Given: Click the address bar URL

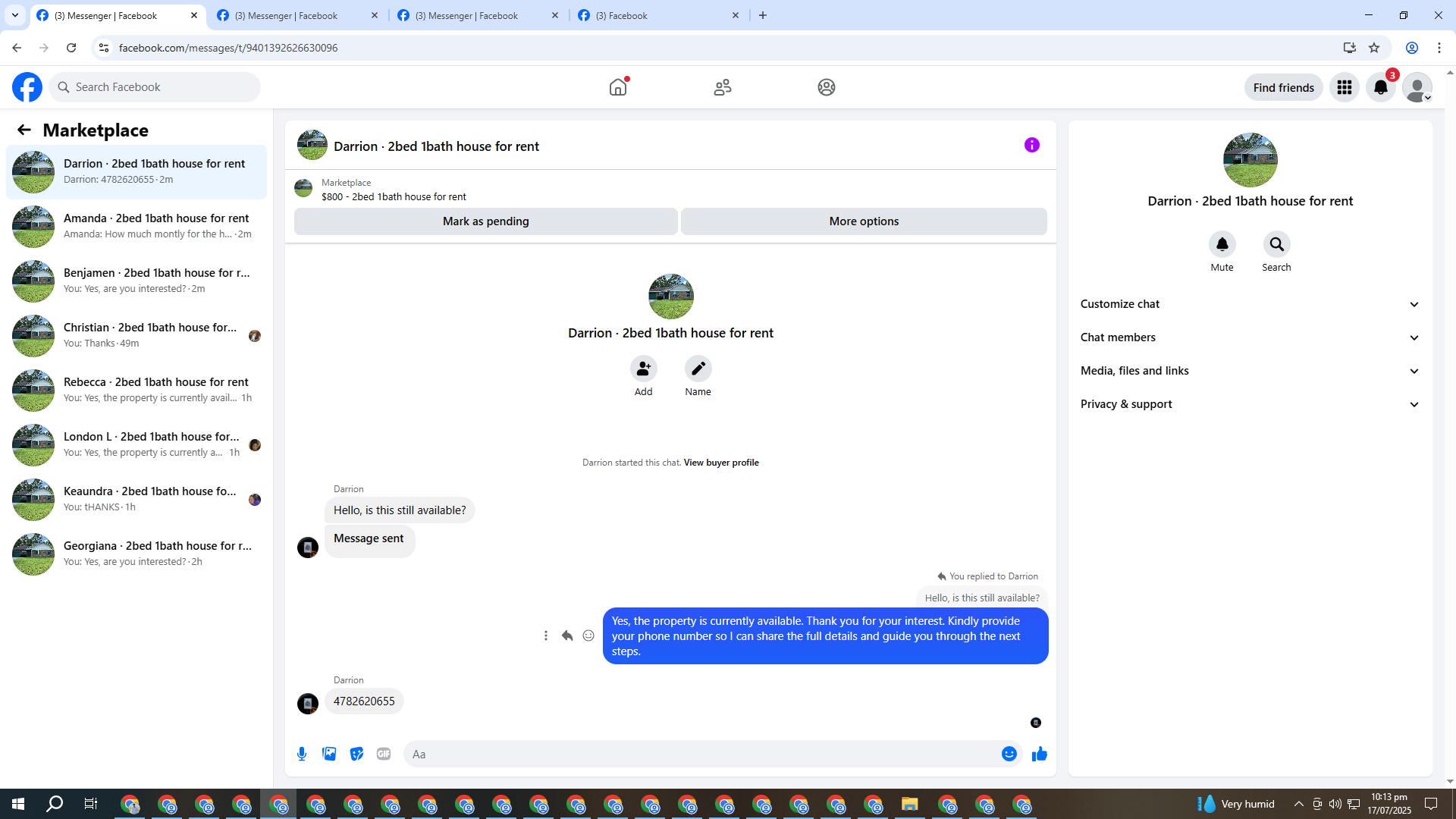Looking at the screenshot, I should click(x=228, y=48).
